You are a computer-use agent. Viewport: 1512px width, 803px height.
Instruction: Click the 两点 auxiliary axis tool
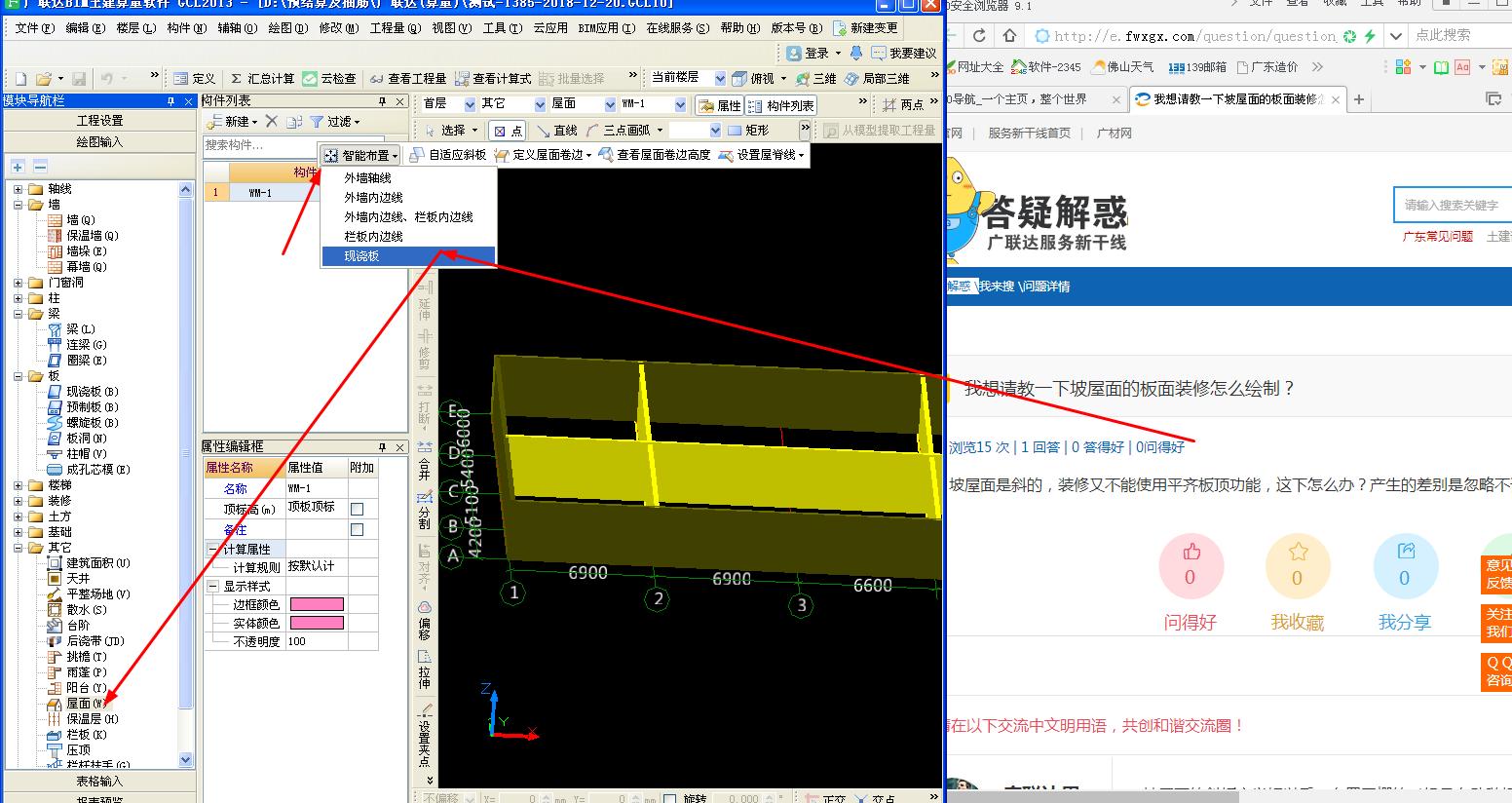point(903,104)
